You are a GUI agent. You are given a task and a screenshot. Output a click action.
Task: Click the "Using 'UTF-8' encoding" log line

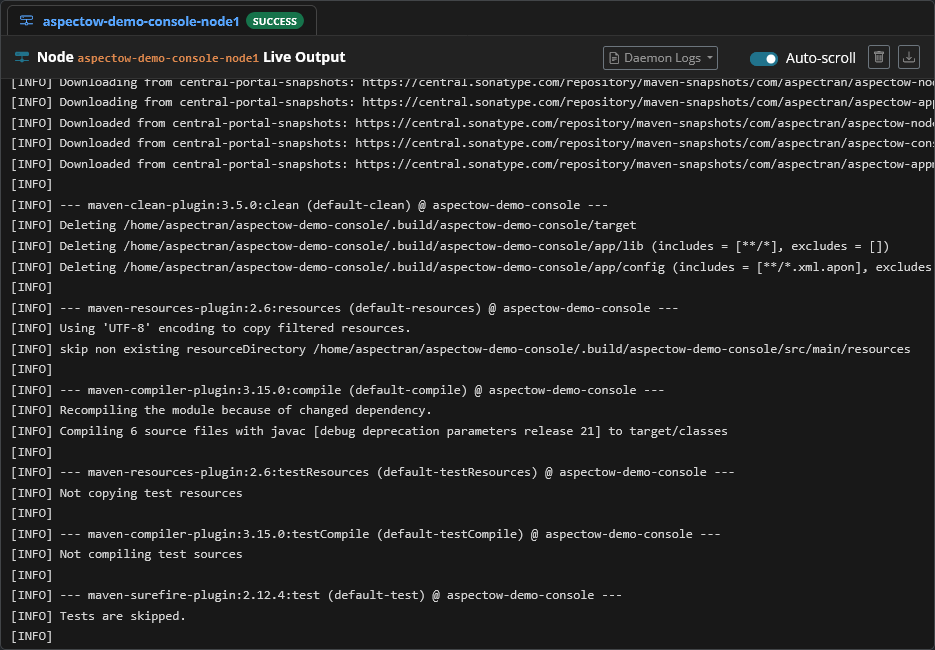(210, 328)
